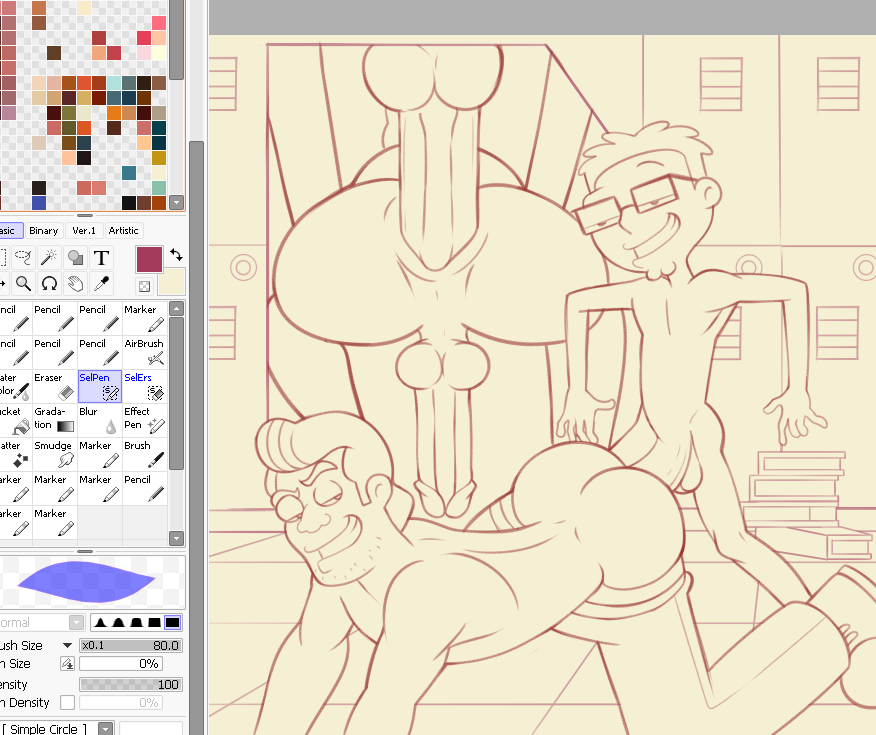876x735 pixels.
Task: Choose the Bucket fill tool
Action: pos(15,420)
